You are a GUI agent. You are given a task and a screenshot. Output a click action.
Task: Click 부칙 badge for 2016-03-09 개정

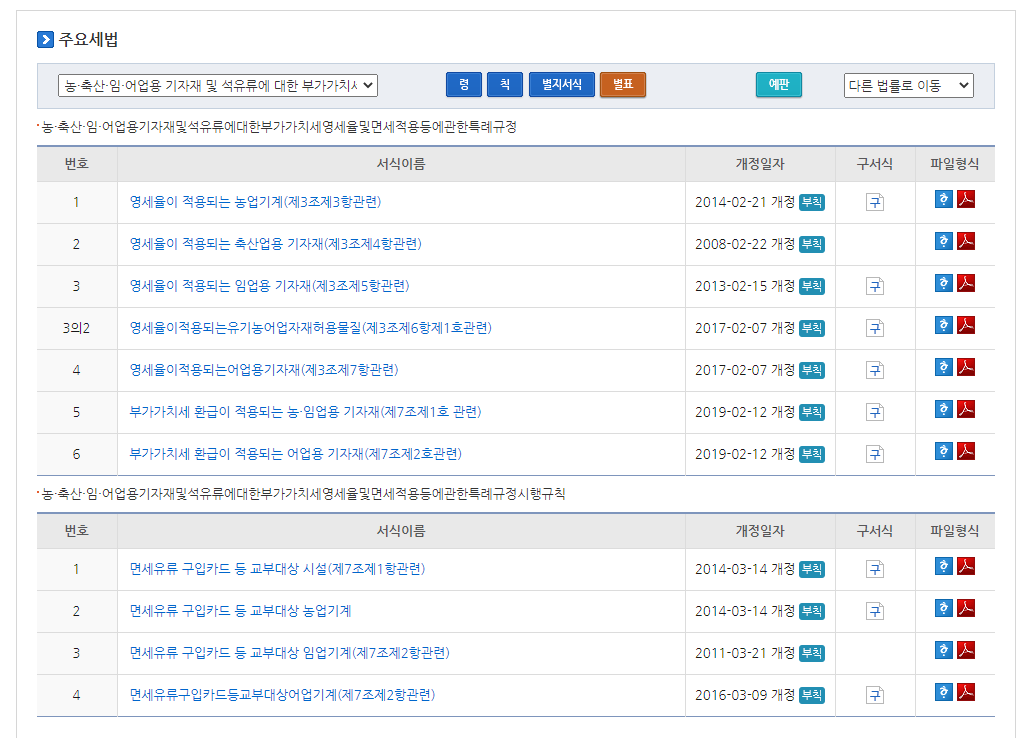coord(812,695)
